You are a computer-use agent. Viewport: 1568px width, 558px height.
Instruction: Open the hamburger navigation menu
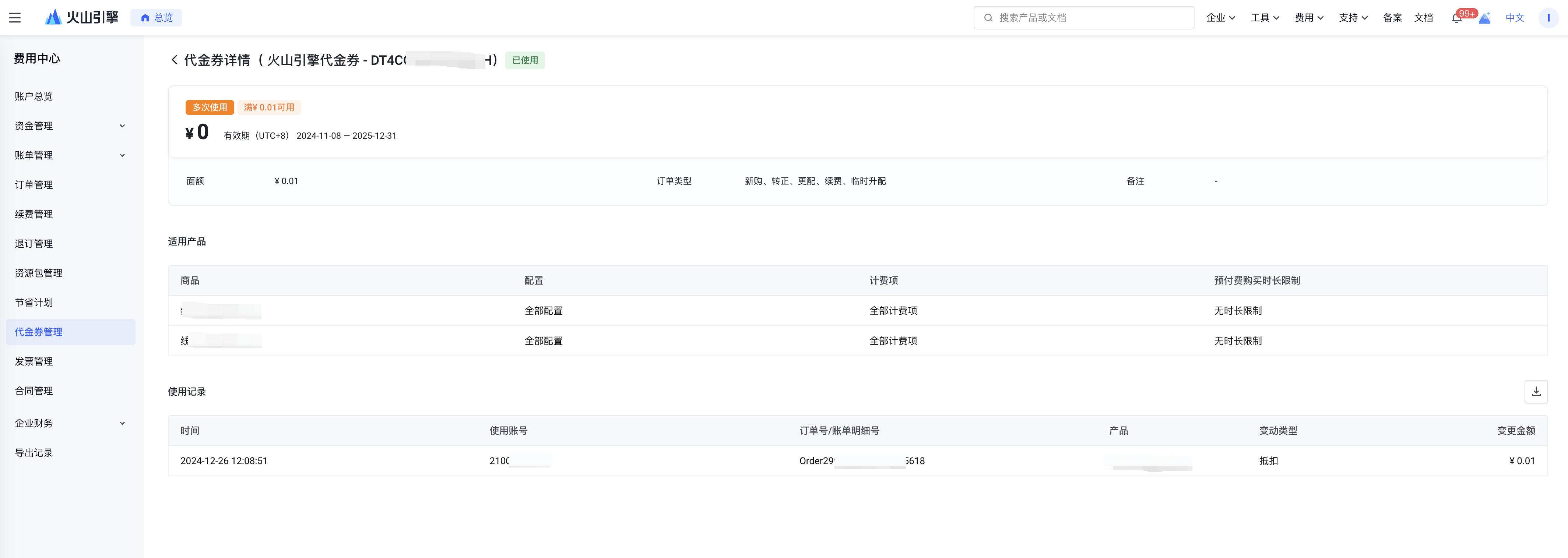tap(15, 18)
